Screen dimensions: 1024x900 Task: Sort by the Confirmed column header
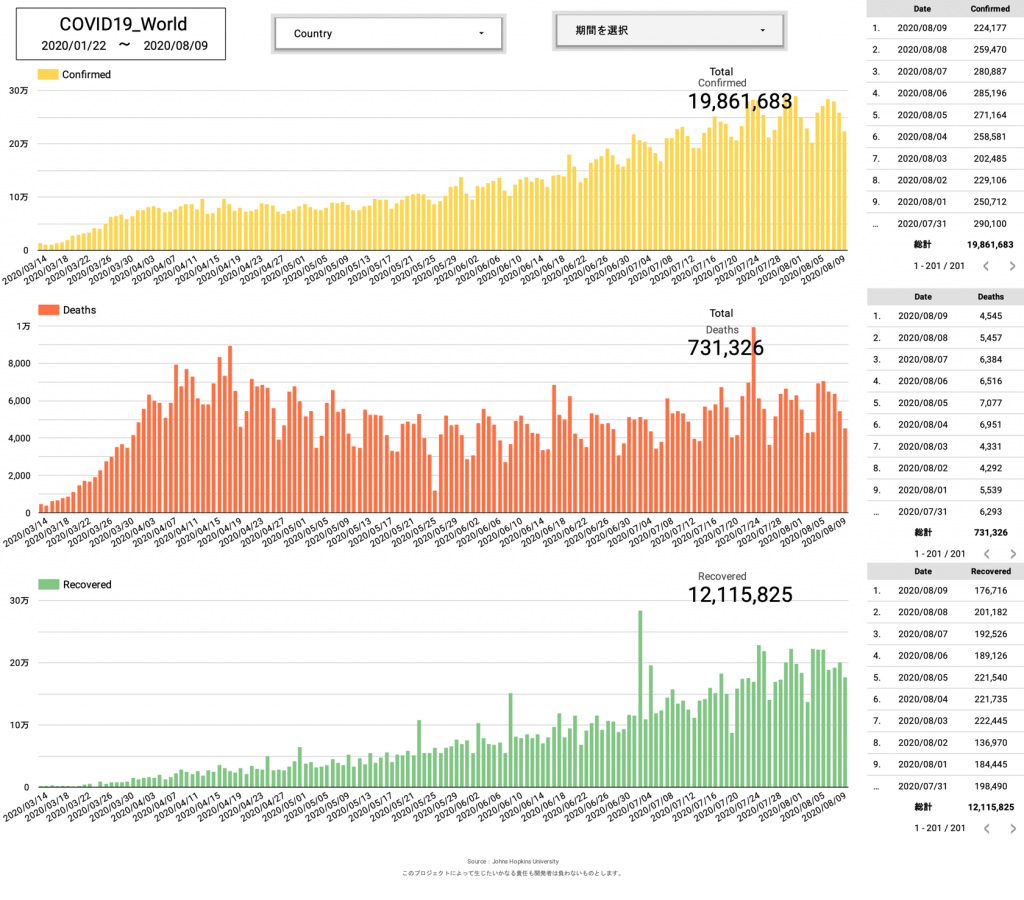click(990, 8)
